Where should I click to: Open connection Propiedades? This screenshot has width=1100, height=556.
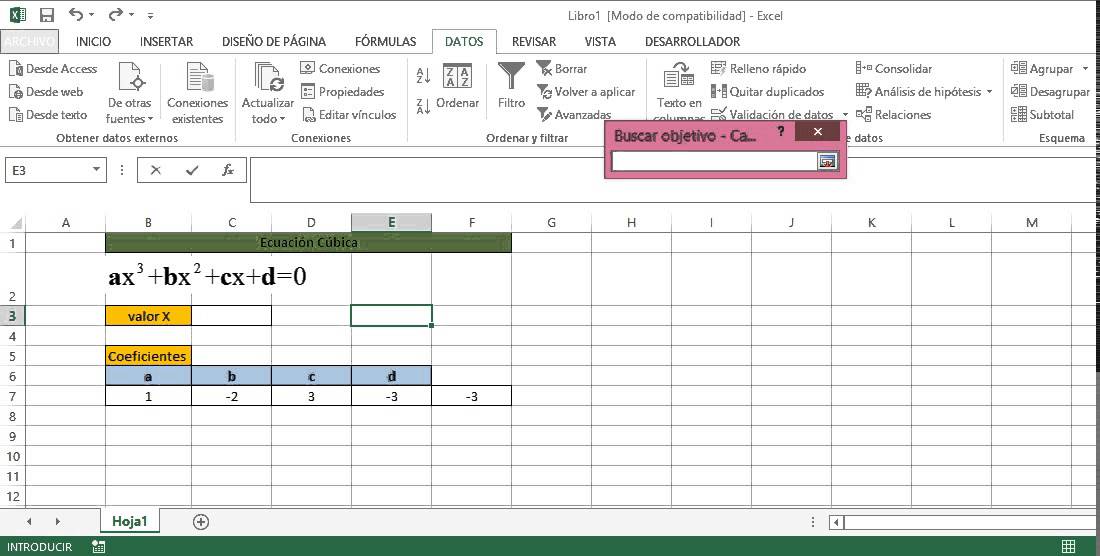point(342,92)
